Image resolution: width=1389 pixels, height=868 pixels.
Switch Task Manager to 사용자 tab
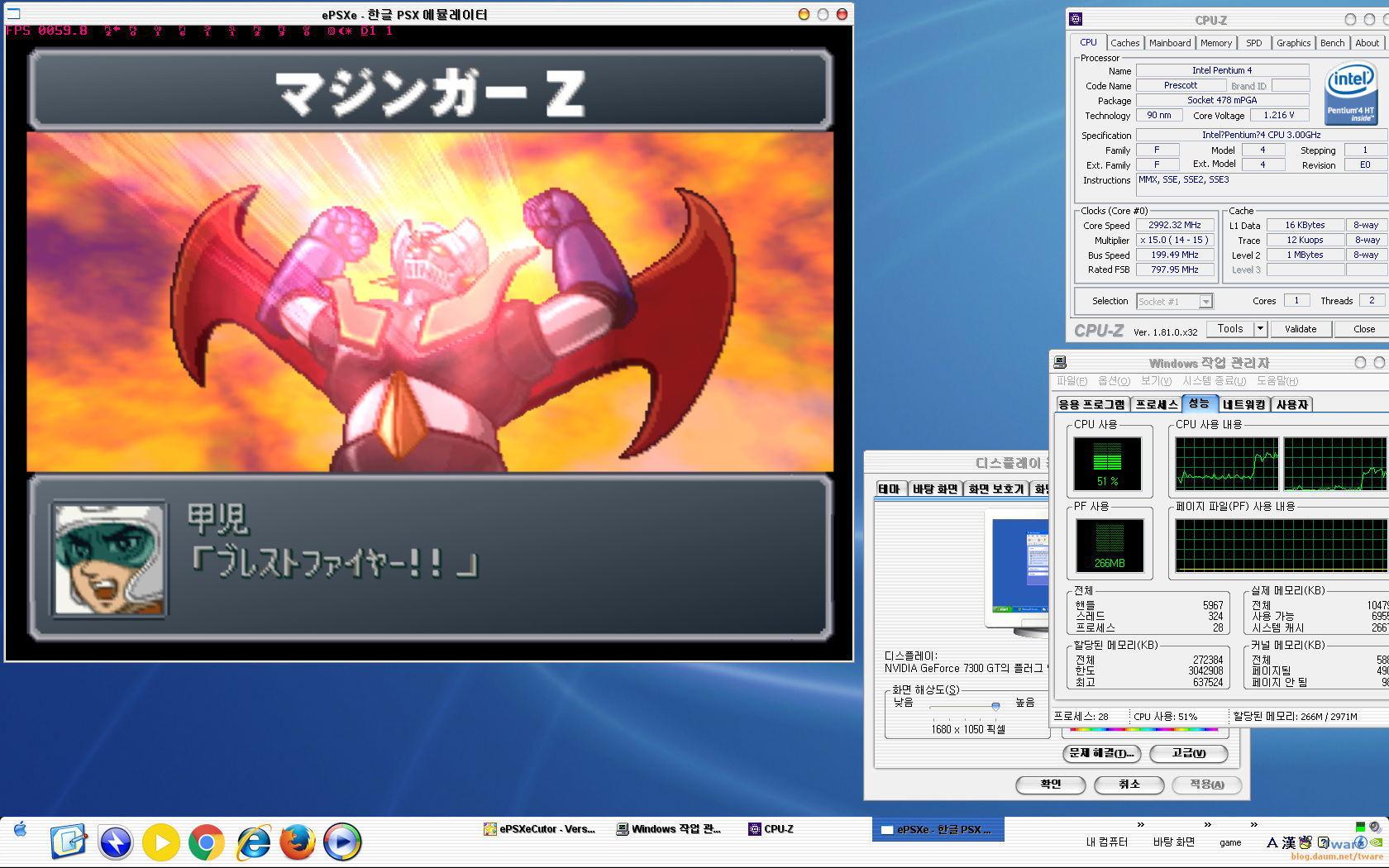click(x=1292, y=404)
